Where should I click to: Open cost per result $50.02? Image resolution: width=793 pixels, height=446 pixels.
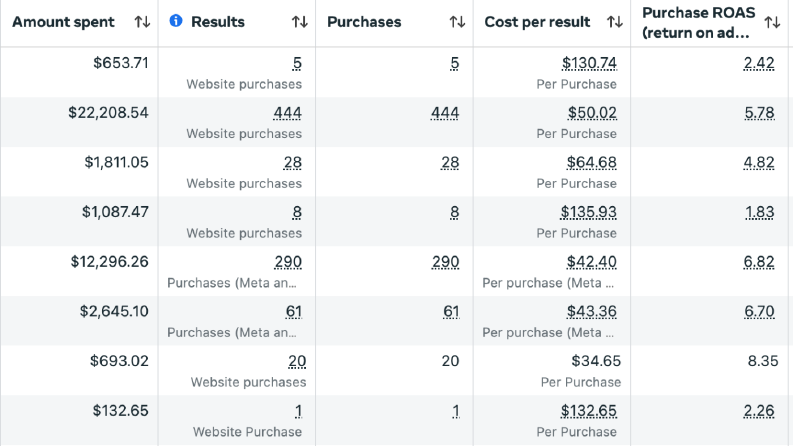592,112
